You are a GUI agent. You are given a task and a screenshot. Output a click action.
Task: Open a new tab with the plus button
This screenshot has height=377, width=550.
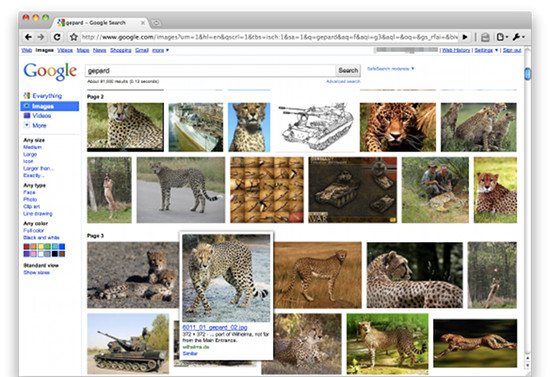(x=156, y=23)
